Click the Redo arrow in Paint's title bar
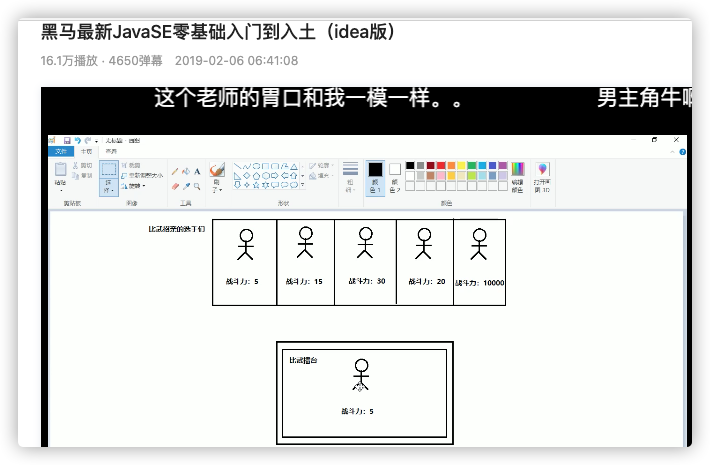 coord(88,140)
